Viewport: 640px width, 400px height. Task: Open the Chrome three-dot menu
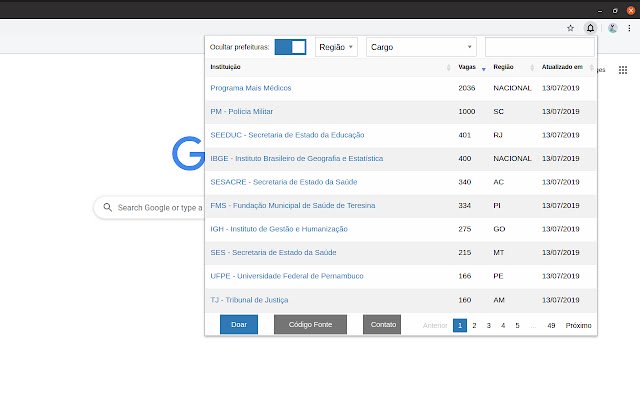(x=629, y=28)
